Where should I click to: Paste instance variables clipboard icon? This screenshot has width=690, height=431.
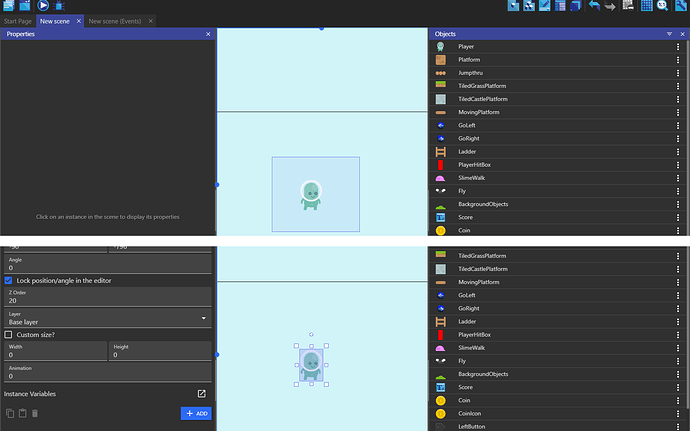[x=22, y=413]
